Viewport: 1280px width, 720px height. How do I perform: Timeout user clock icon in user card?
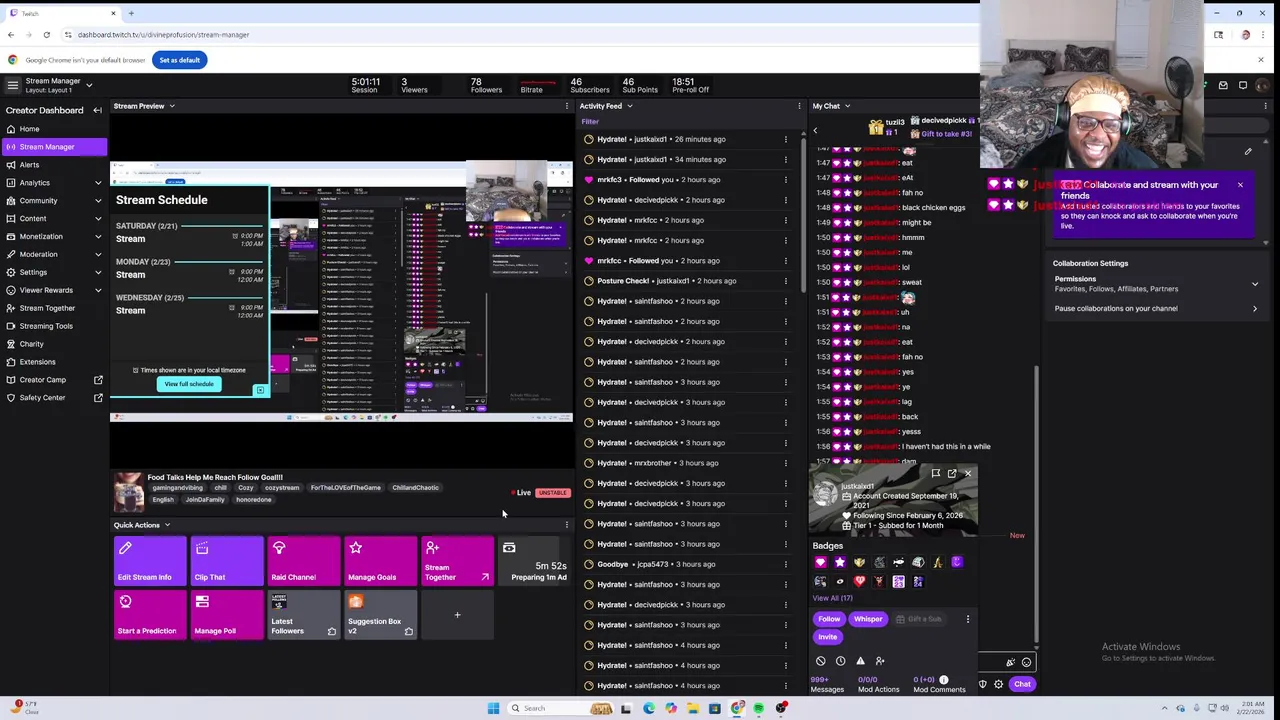(840, 661)
